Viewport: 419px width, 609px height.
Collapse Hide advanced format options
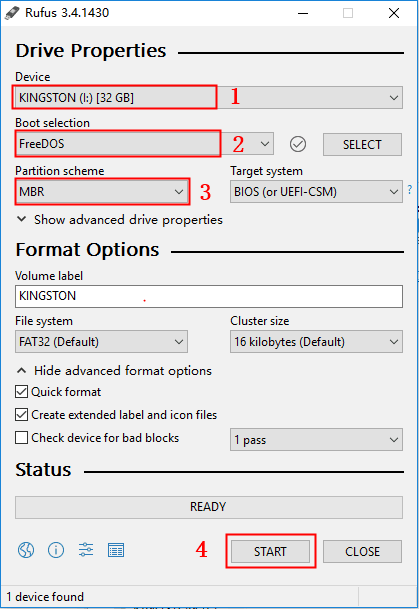(x=114, y=371)
